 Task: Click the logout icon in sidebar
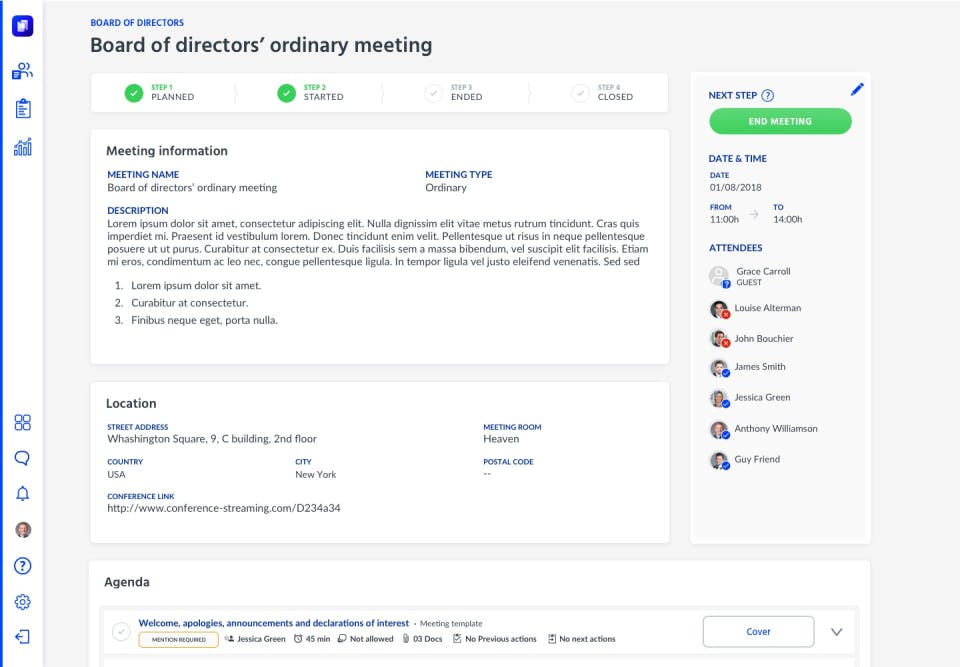click(22, 637)
